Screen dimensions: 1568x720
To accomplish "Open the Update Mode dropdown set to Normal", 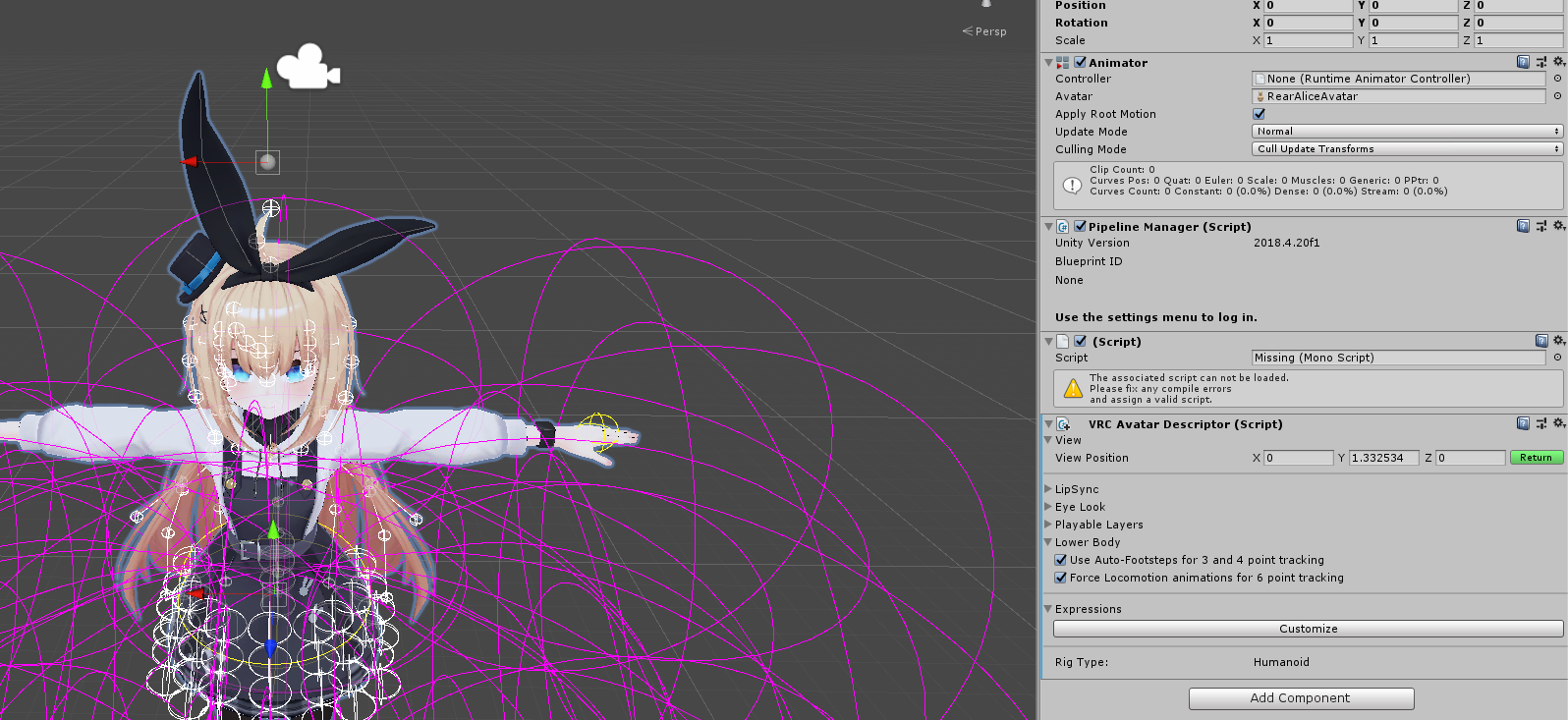I will (x=1407, y=132).
